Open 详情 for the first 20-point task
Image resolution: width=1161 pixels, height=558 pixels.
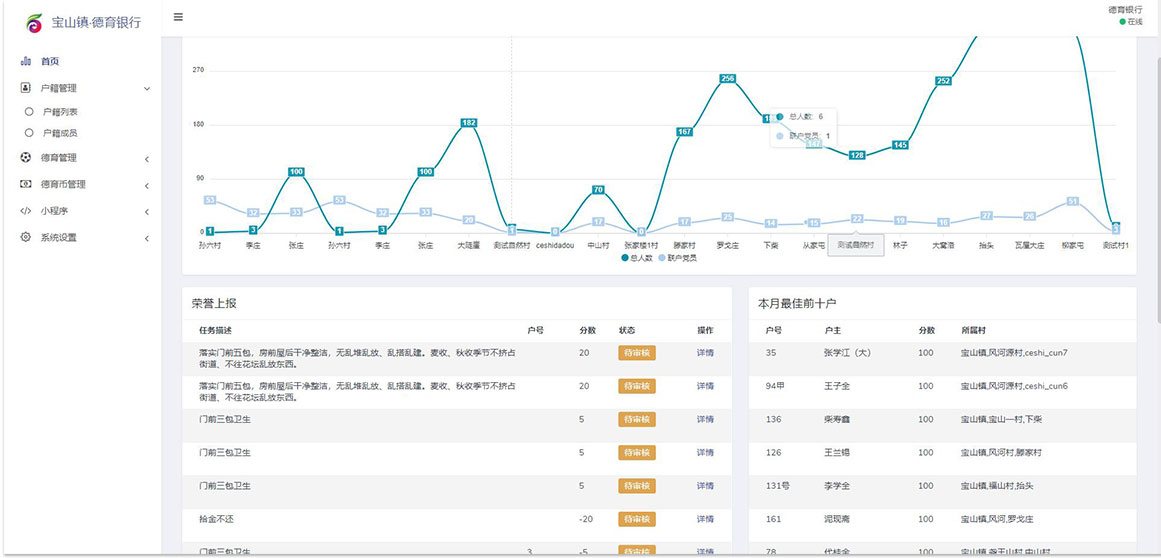(705, 353)
